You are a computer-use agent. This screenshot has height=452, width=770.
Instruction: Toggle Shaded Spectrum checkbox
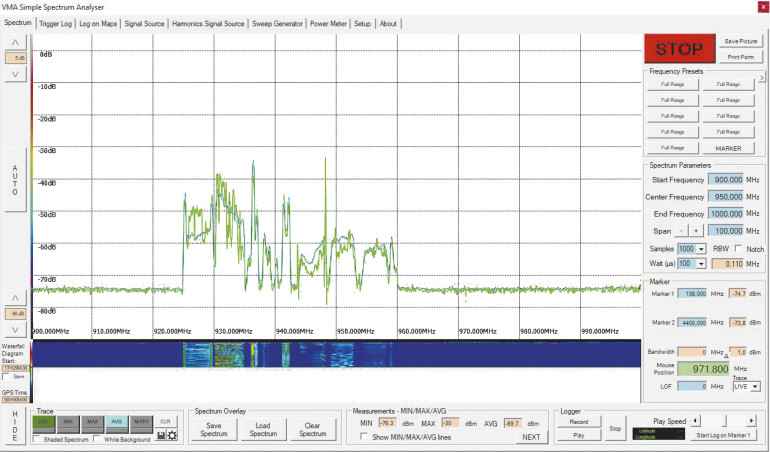coord(38,439)
